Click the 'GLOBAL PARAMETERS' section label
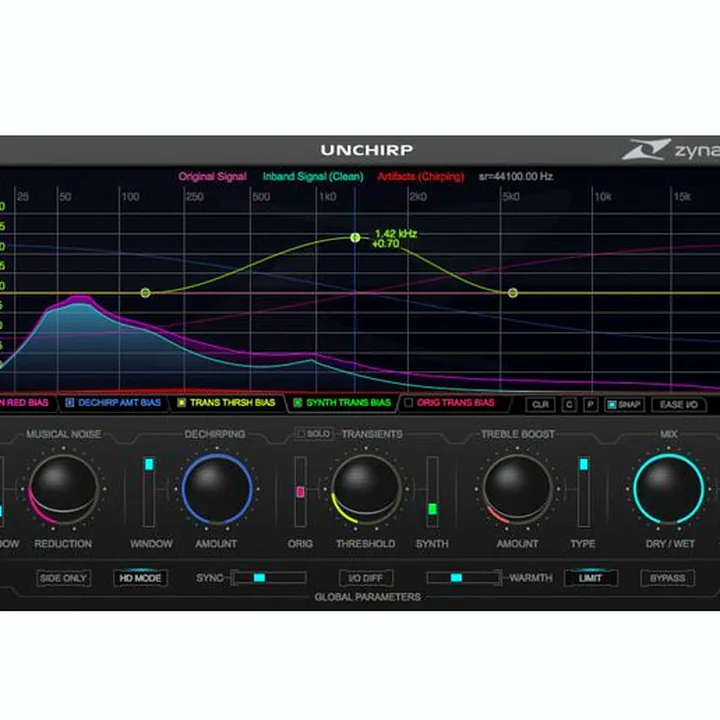Screen dimensions: 720x720 [367, 597]
